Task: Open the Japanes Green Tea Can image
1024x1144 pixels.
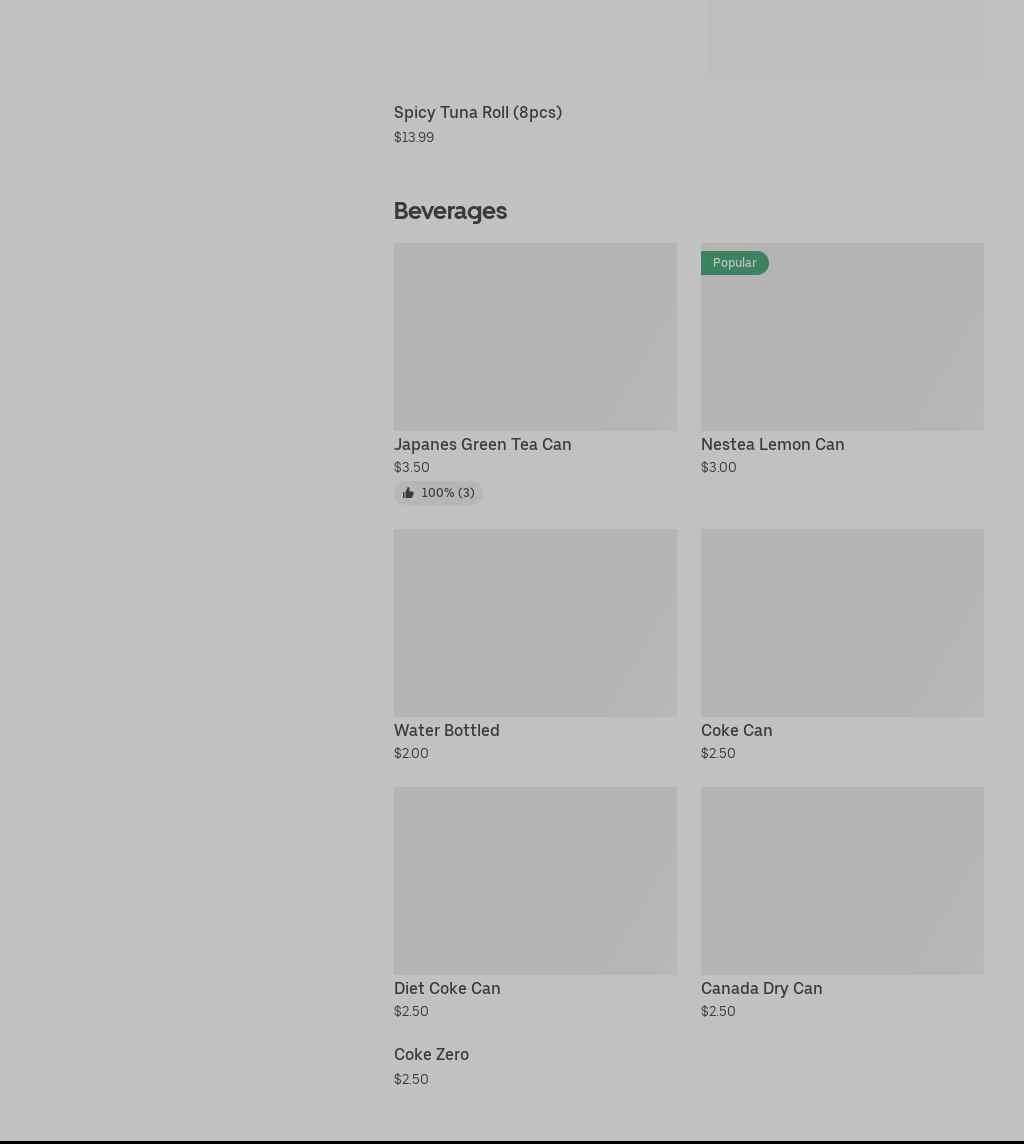Action: 535,337
